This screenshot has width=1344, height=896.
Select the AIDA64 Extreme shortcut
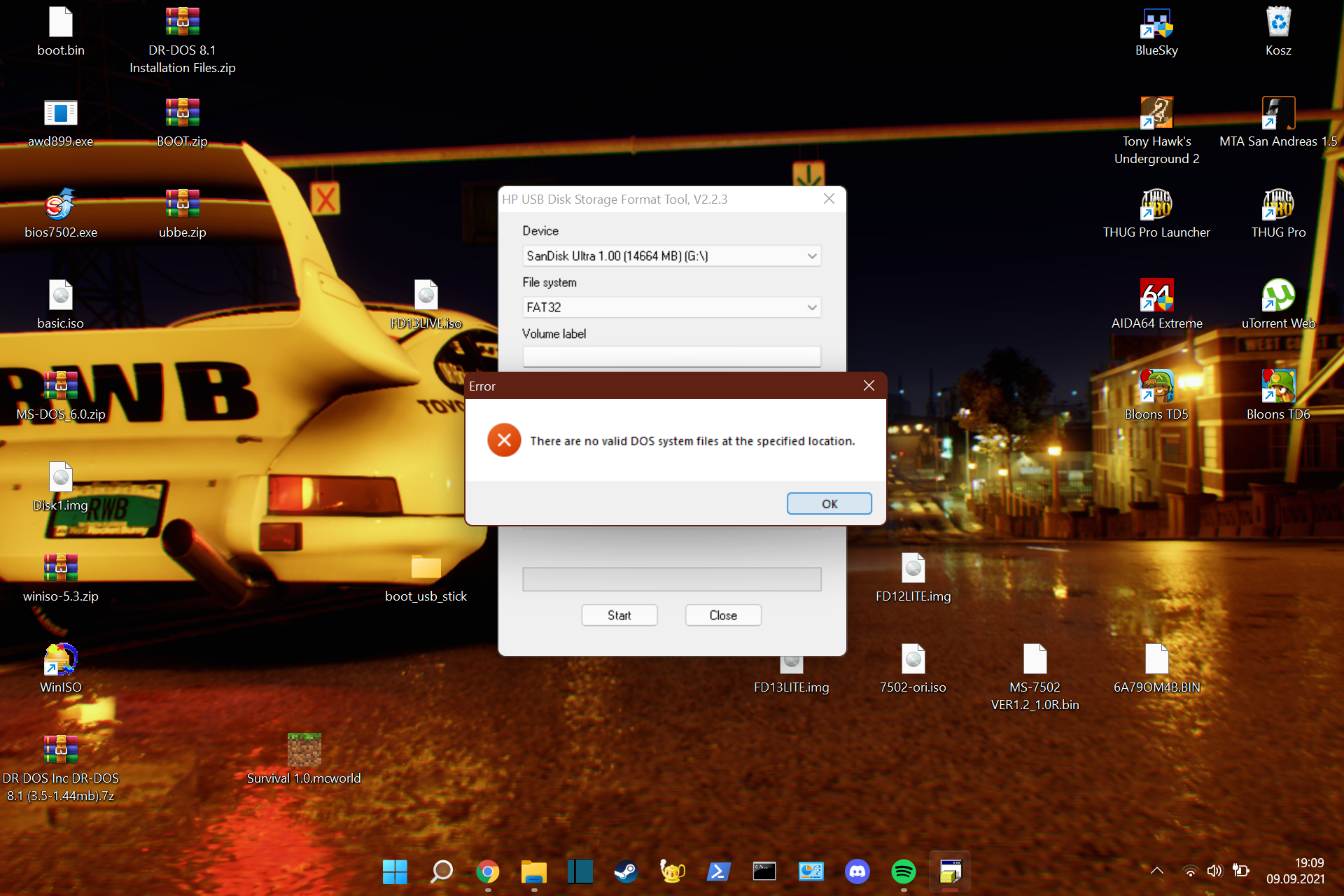coord(1157,295)
